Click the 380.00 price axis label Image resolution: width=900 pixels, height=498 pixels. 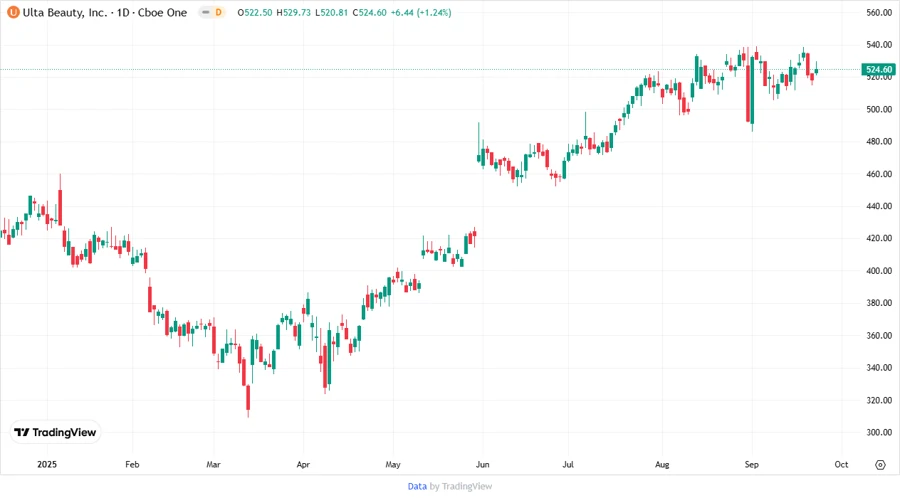[879, 303]
